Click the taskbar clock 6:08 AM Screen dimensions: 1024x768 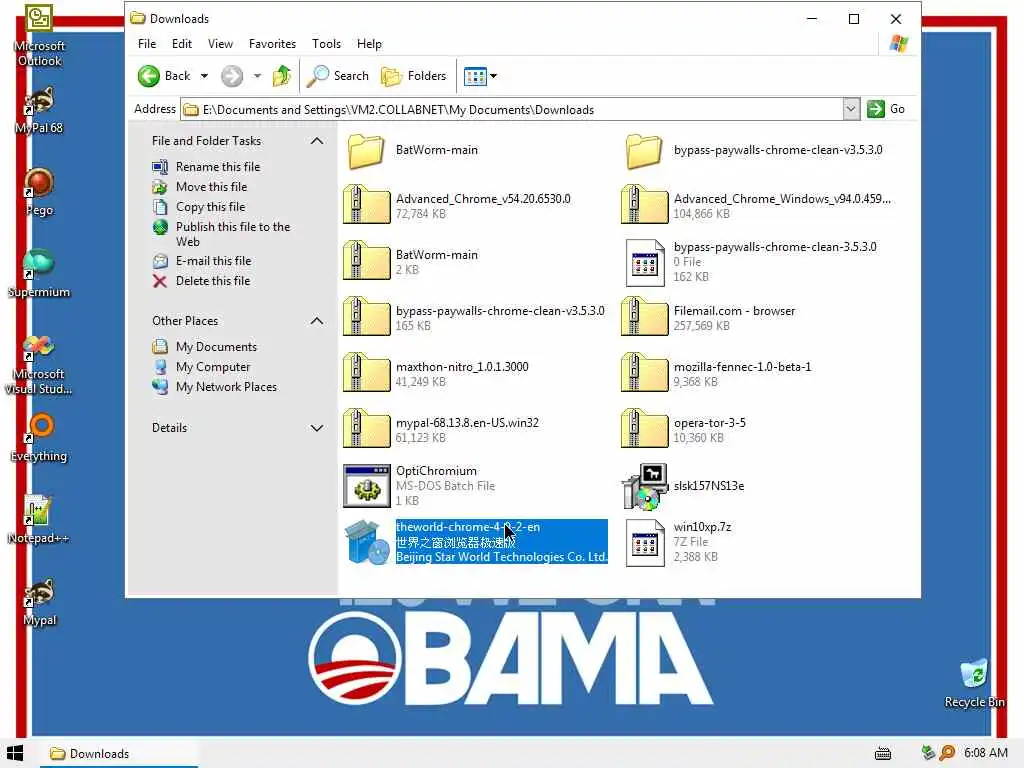coord(985,753)
